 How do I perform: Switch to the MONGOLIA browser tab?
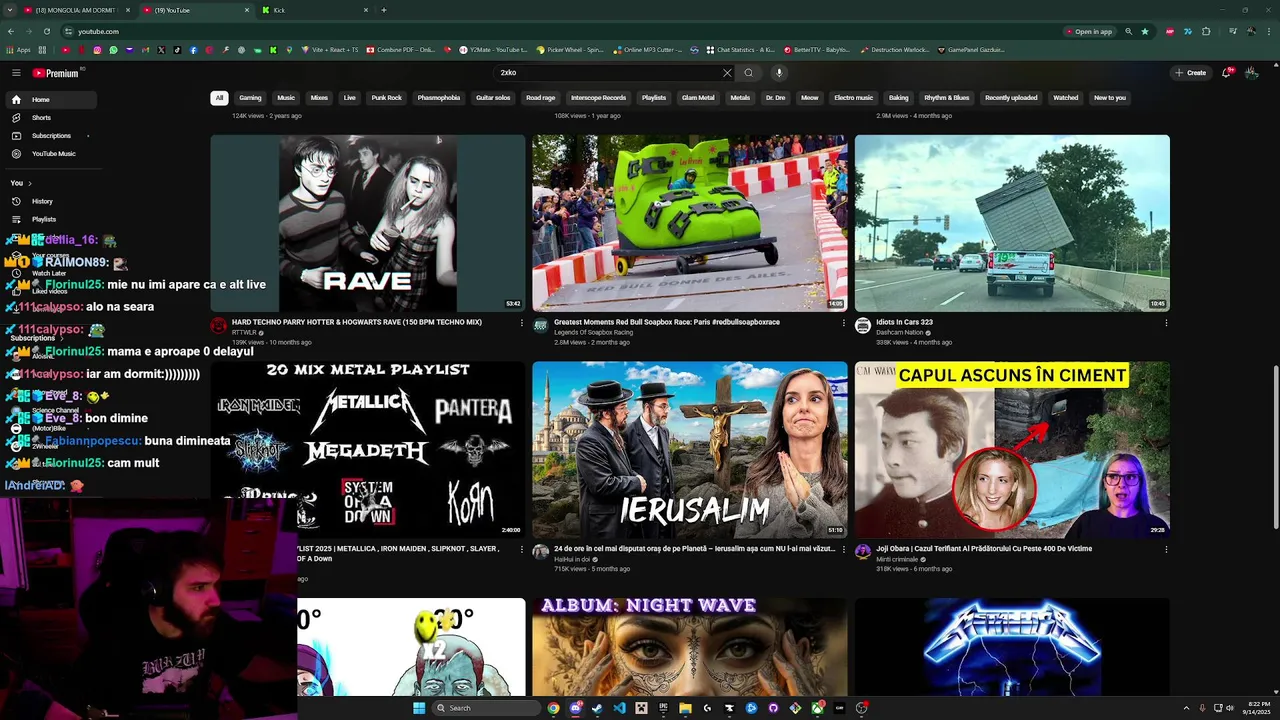[x=76, y=10]
